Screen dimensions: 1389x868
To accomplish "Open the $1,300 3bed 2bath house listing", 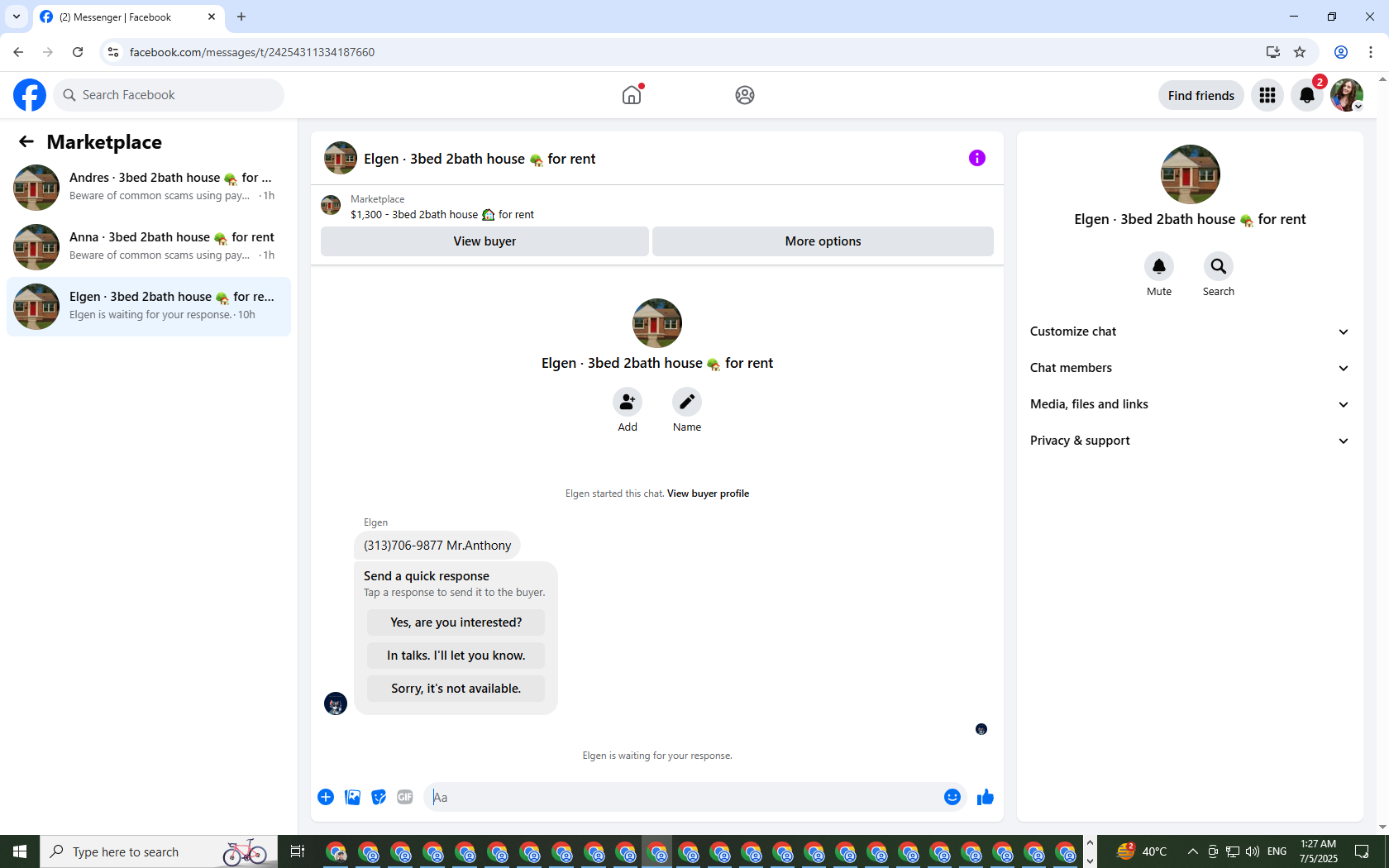I will point(442,215).
